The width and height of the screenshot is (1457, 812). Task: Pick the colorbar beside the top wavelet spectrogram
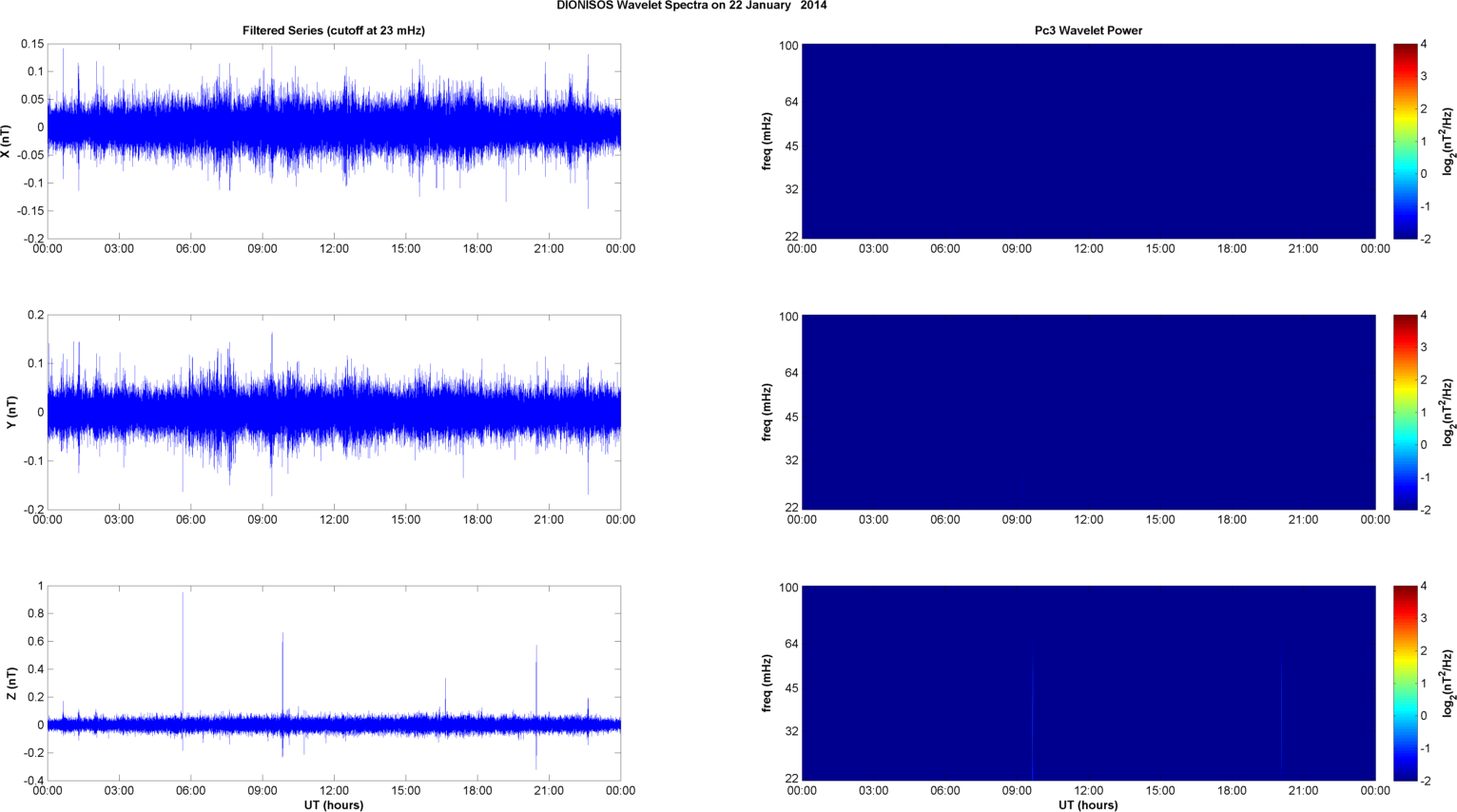(1406, 141)
